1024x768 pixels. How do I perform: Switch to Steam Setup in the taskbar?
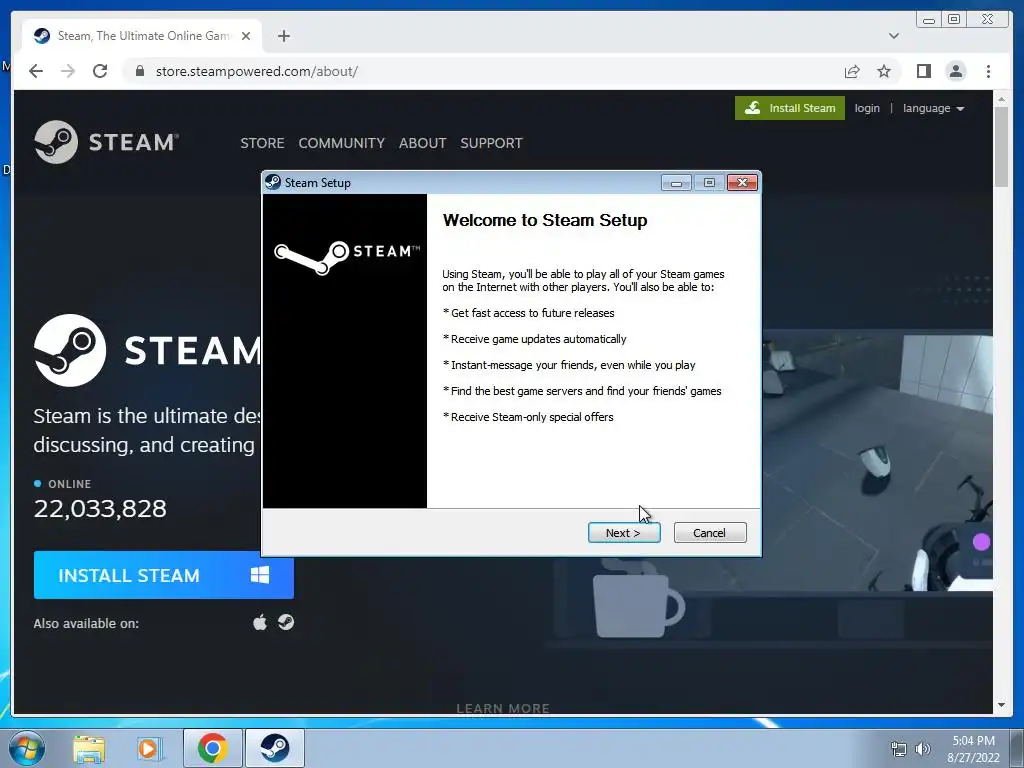[275, 748]
